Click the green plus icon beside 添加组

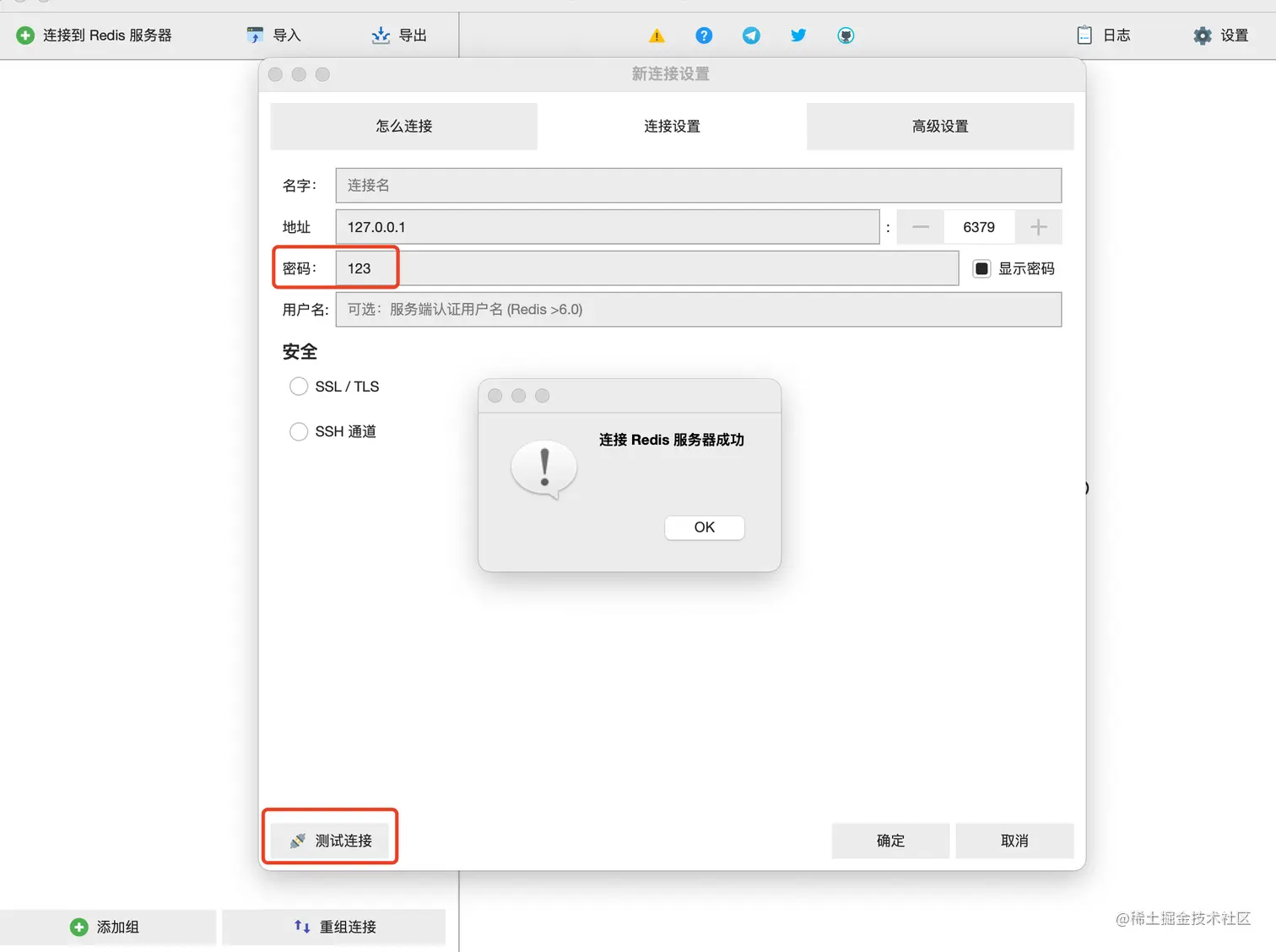coord(78,927)
